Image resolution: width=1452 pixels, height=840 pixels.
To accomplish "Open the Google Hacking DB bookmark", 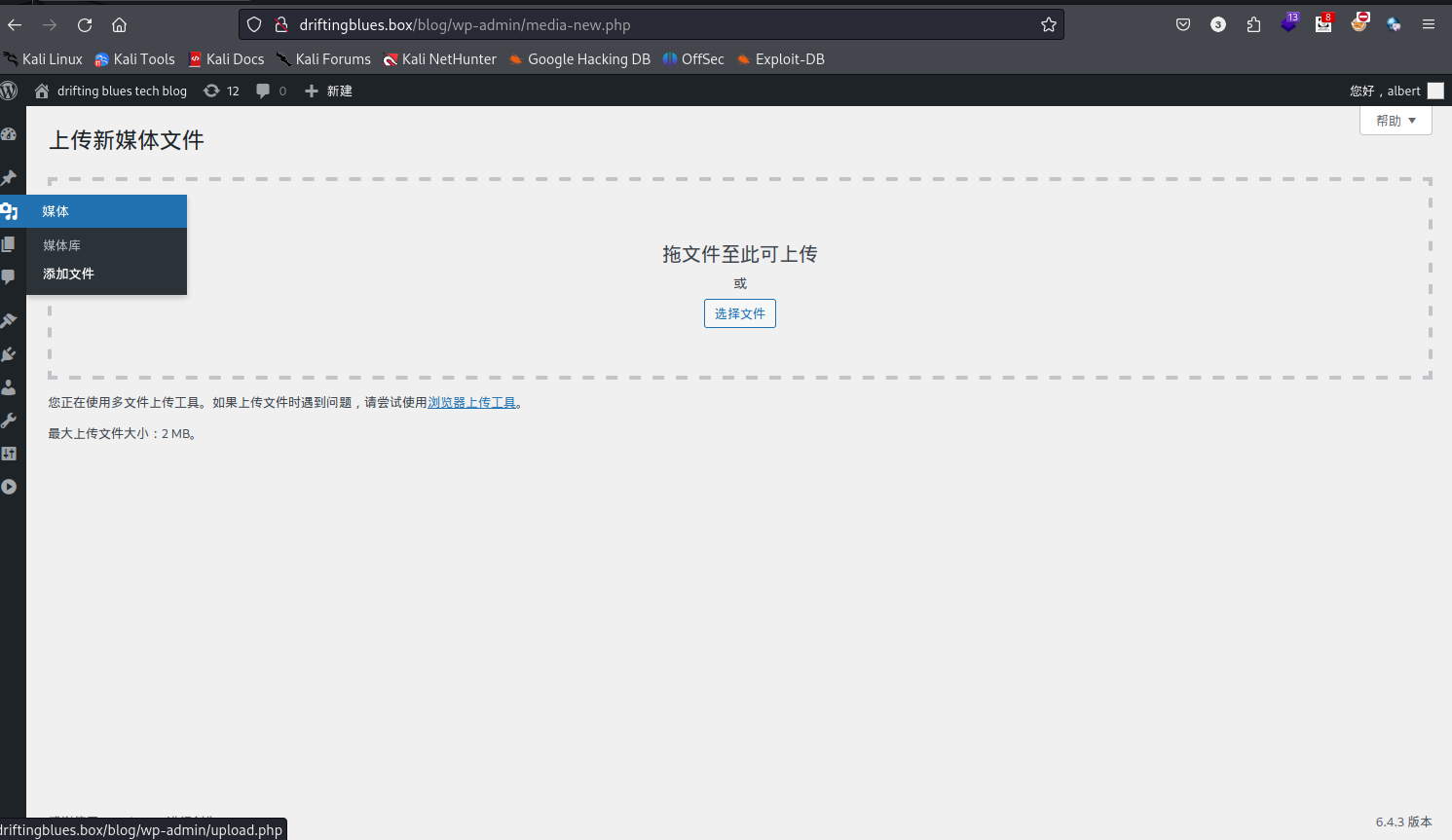I will pos(579,59).
